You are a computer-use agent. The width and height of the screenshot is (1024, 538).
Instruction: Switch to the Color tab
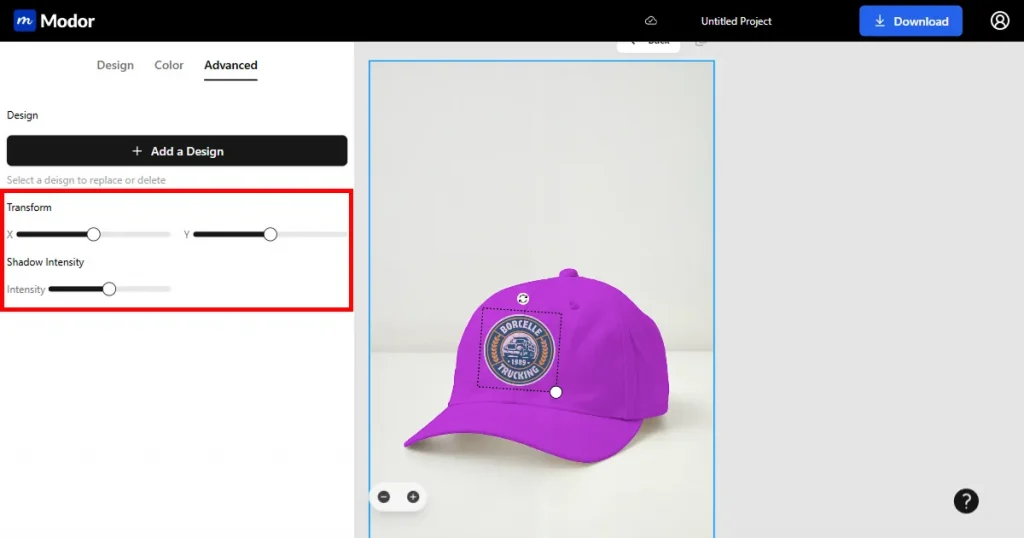[169, 65]
